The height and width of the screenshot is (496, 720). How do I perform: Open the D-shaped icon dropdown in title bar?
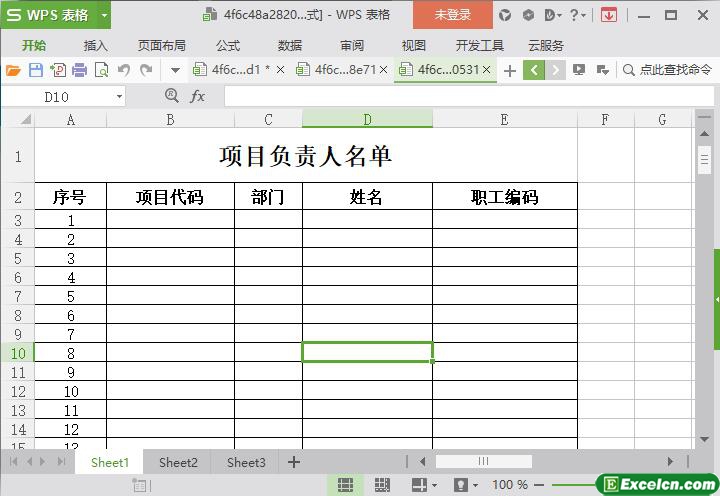tap(553, 16)
